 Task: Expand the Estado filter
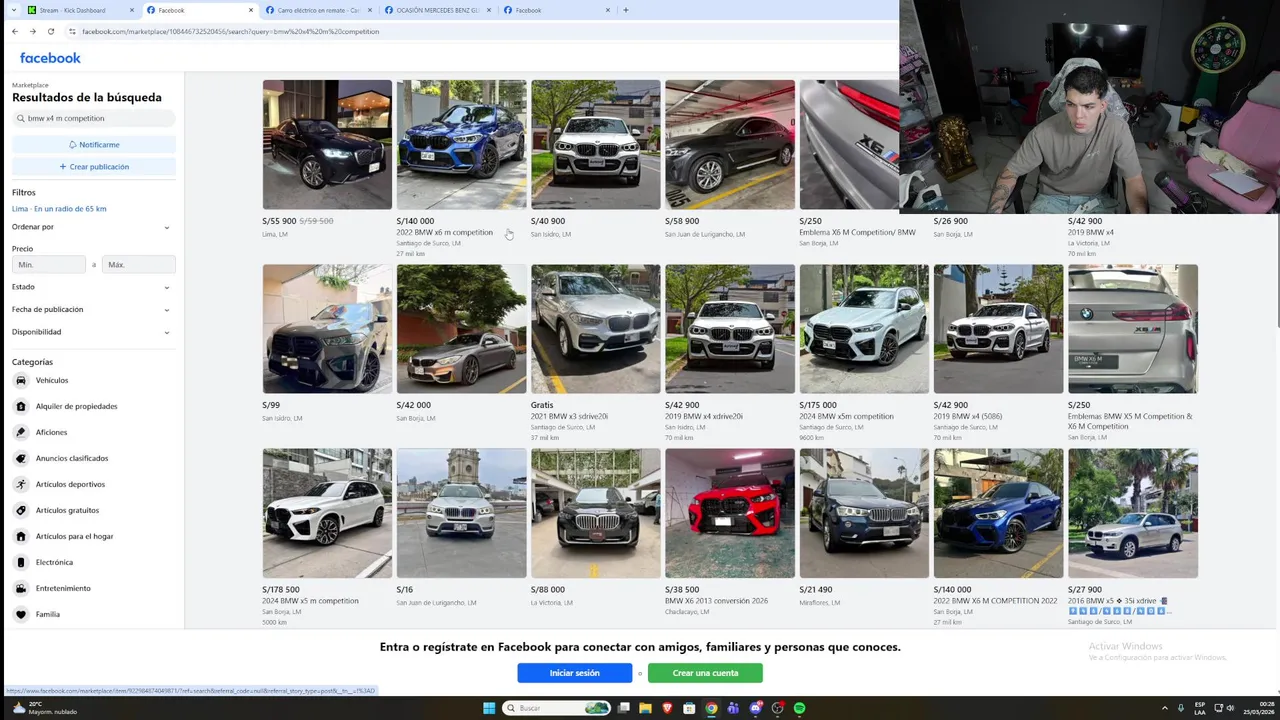[91, 287]
